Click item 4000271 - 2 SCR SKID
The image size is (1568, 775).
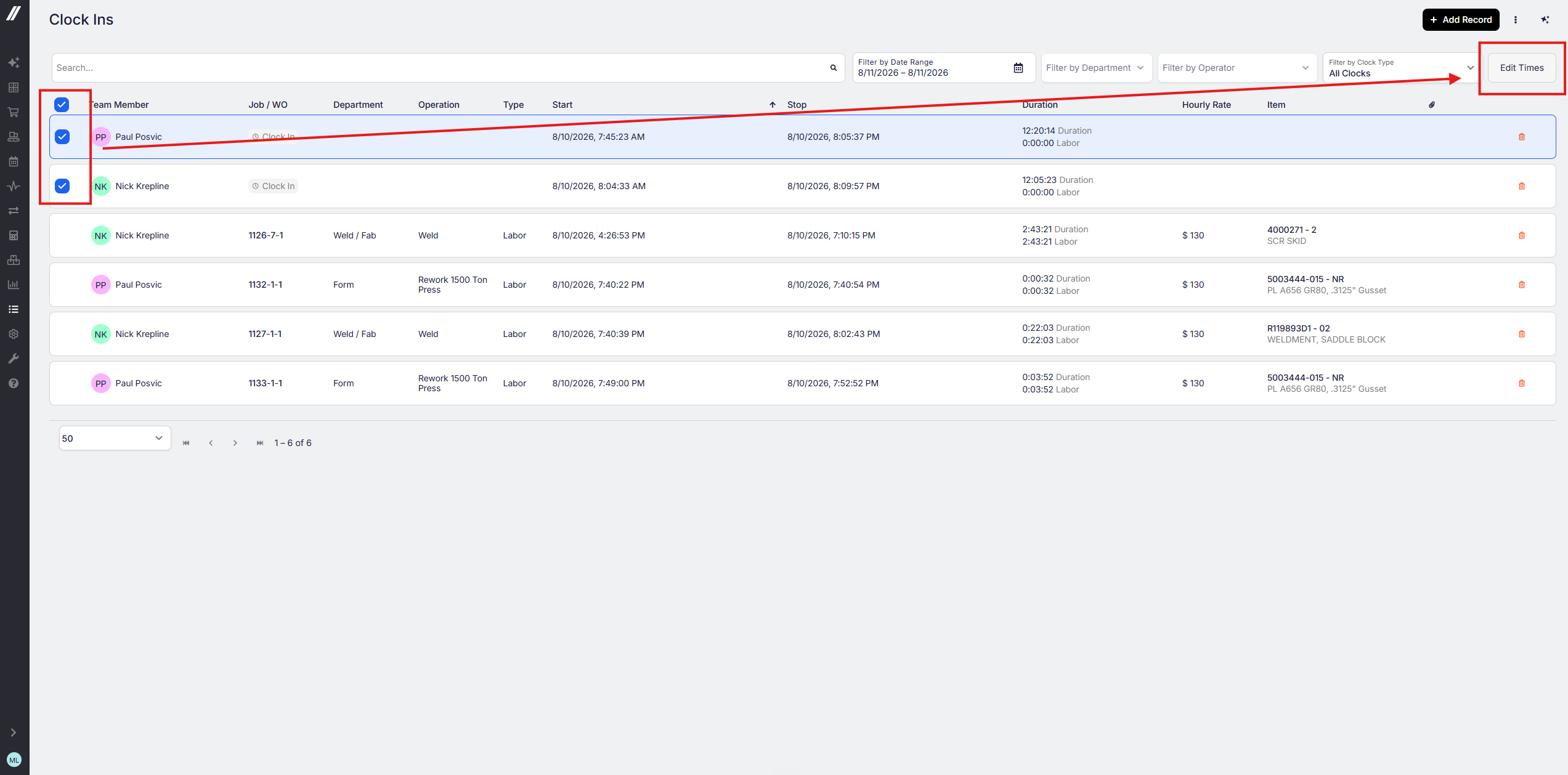click(x=1291, y=235)
